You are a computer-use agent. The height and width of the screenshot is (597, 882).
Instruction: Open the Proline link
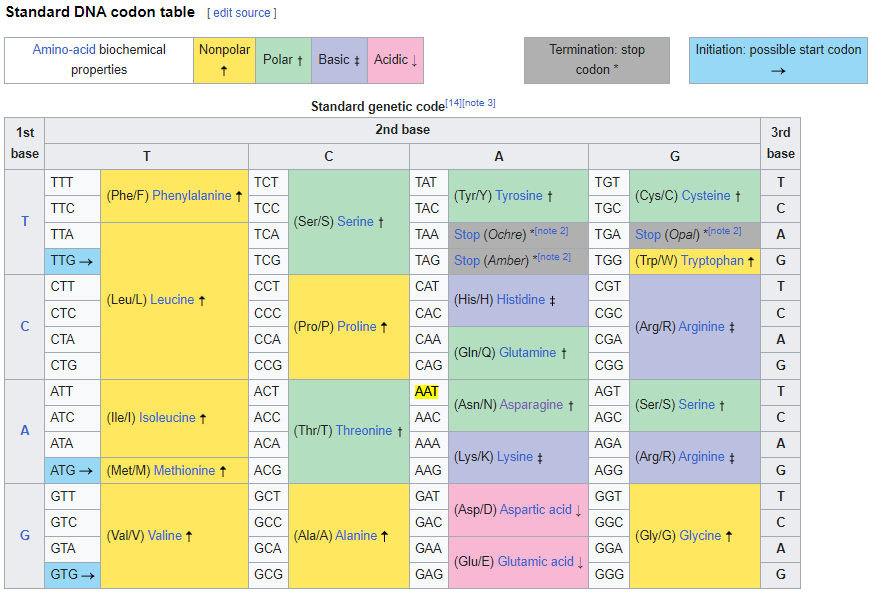click(357, 326)
